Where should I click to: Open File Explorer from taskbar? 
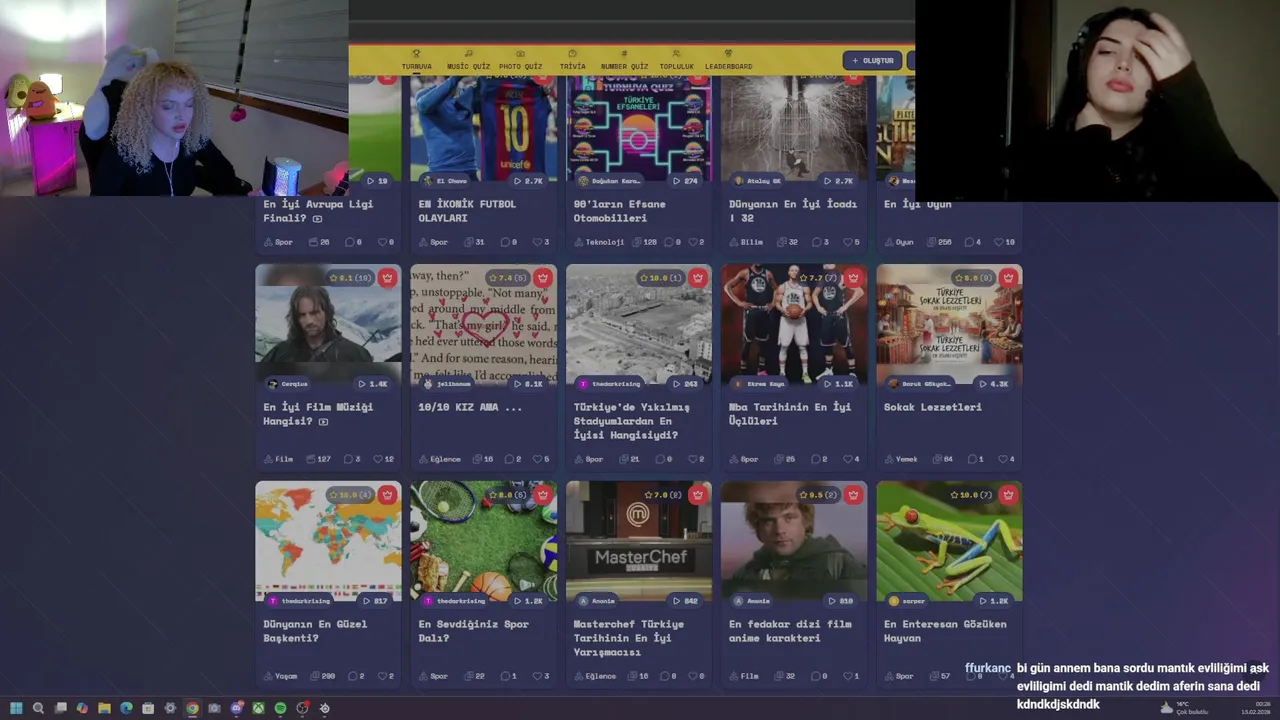(104, 708)
